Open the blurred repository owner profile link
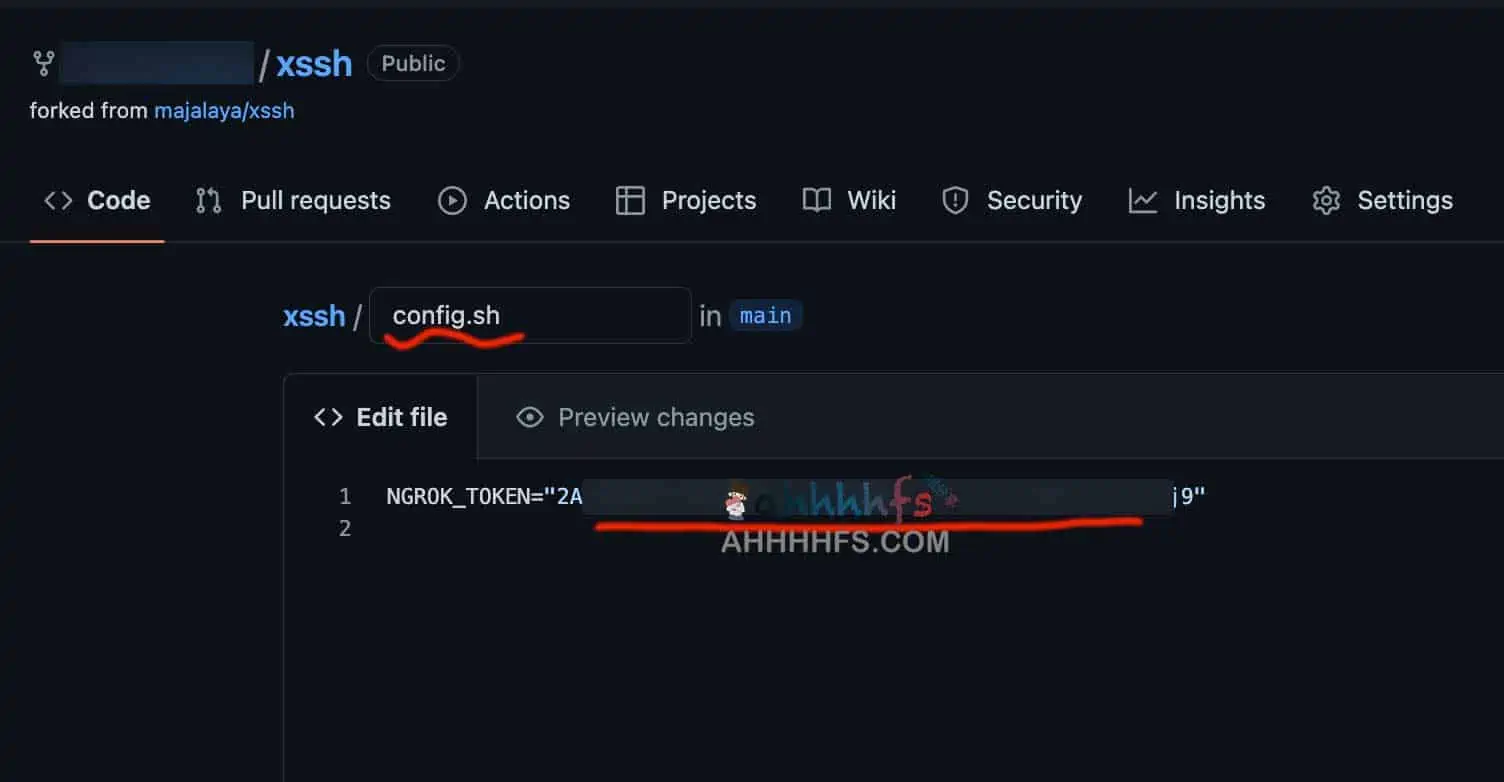Image resolution: width=1504 pixels, height=782 pixels. click(x=156, y=64)
